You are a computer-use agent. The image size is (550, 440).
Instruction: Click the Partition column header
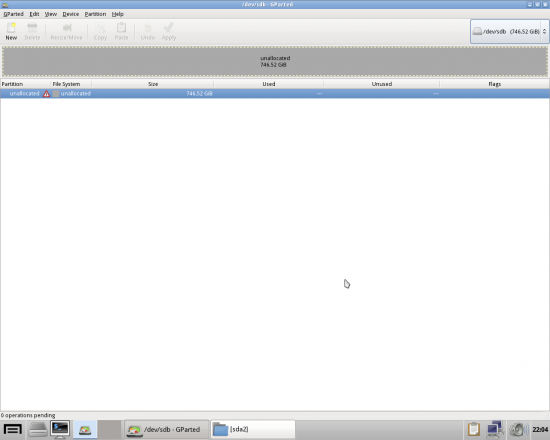(x=25, y=84)
